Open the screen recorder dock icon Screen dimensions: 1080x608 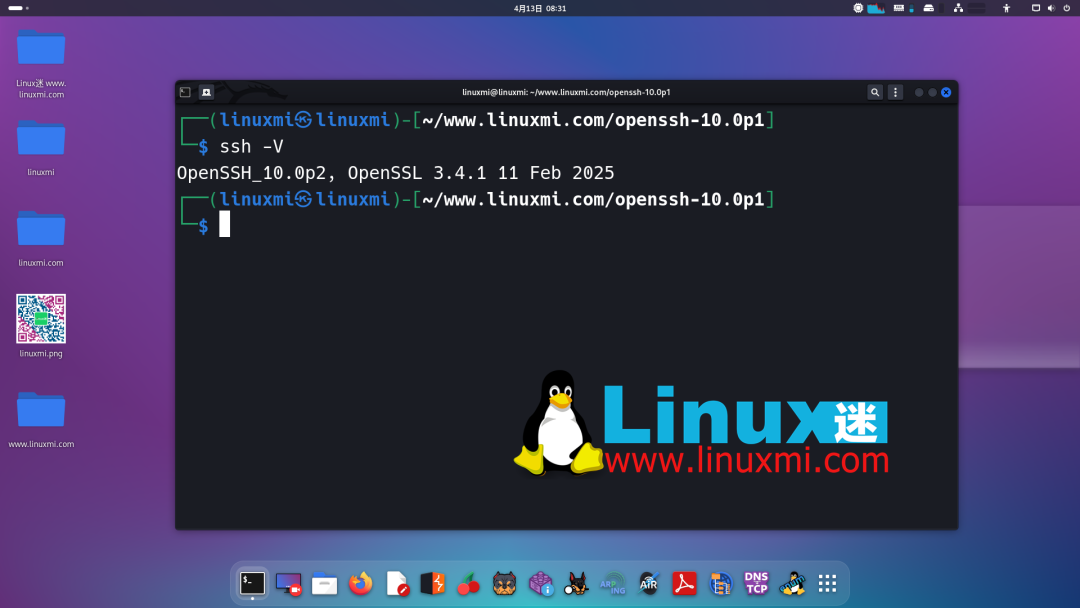289,584
